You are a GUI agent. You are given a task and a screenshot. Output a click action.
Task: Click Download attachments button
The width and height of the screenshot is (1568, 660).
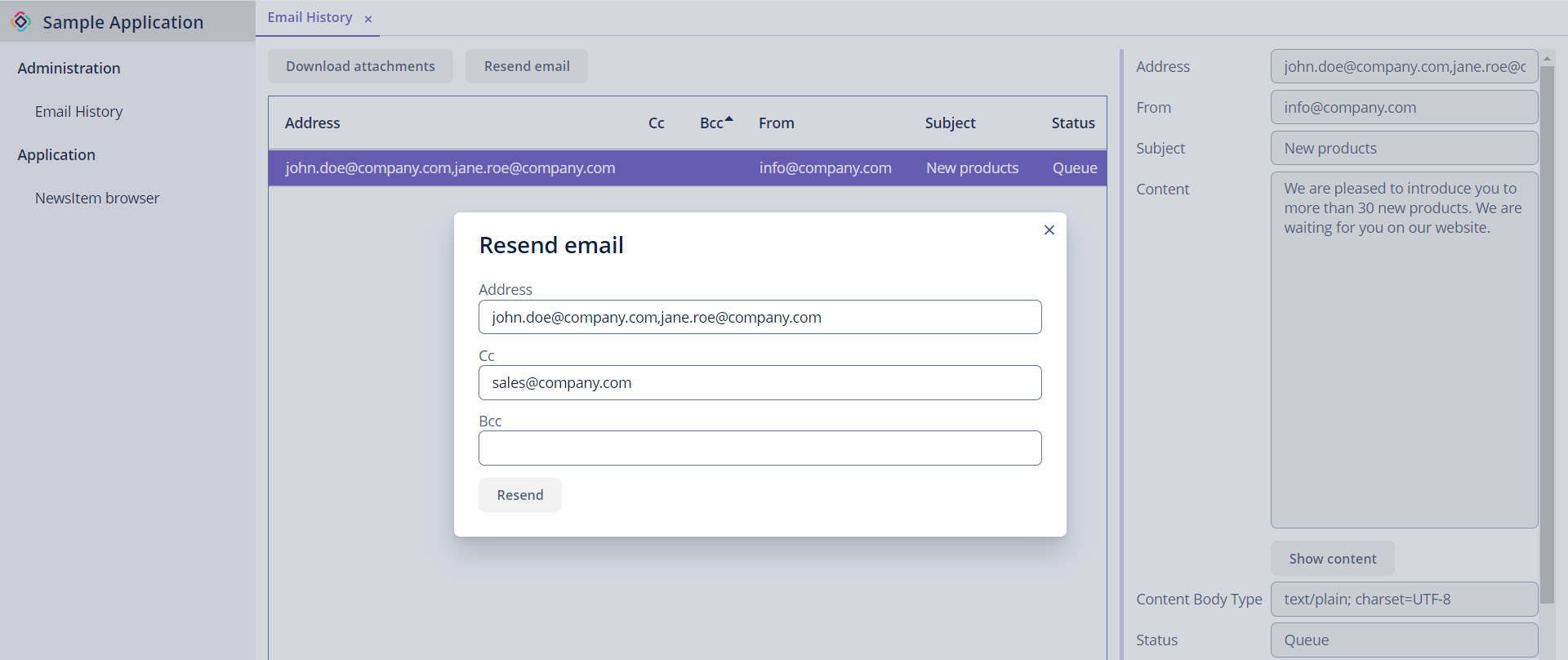pos(360,66)
